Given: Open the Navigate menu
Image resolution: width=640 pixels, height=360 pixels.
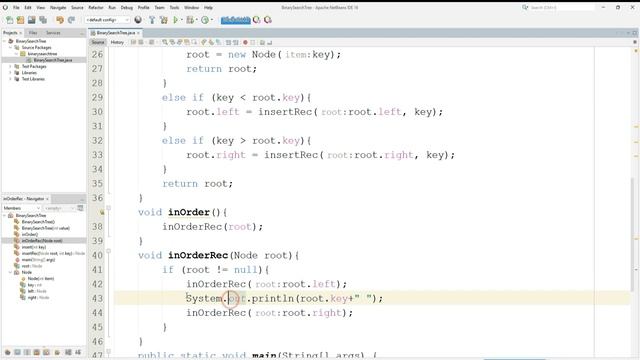Looking at the screenshot, I should [58, 7].
